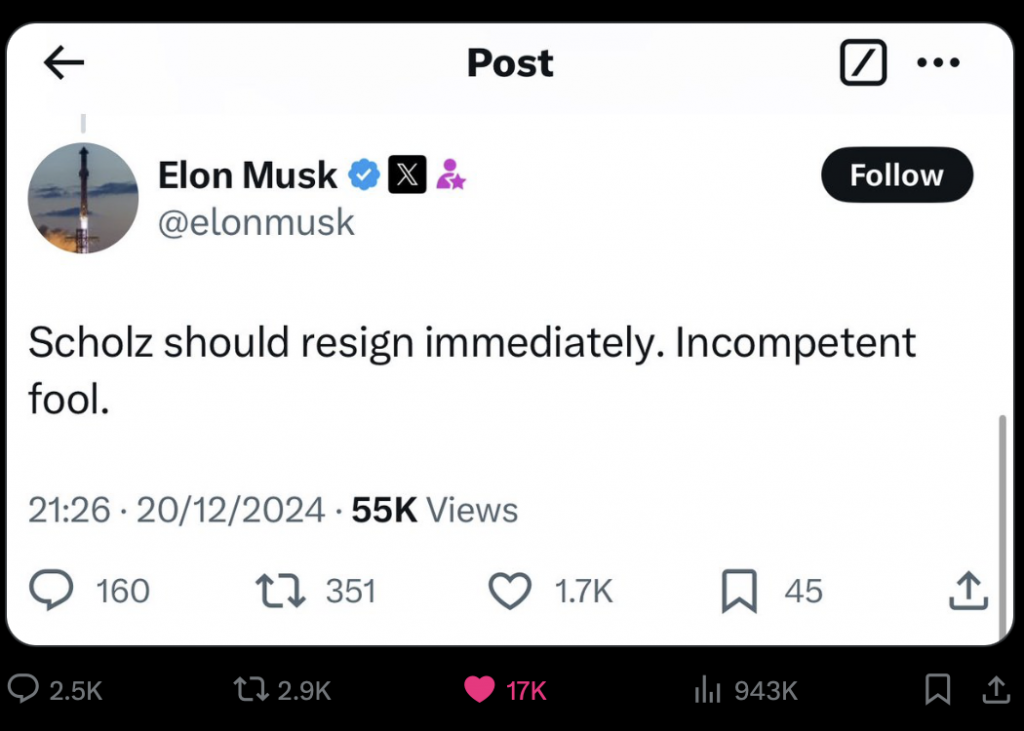Unlike the outer post with 17K likes
Screen dimensions: 1024x731
point(479,690)
